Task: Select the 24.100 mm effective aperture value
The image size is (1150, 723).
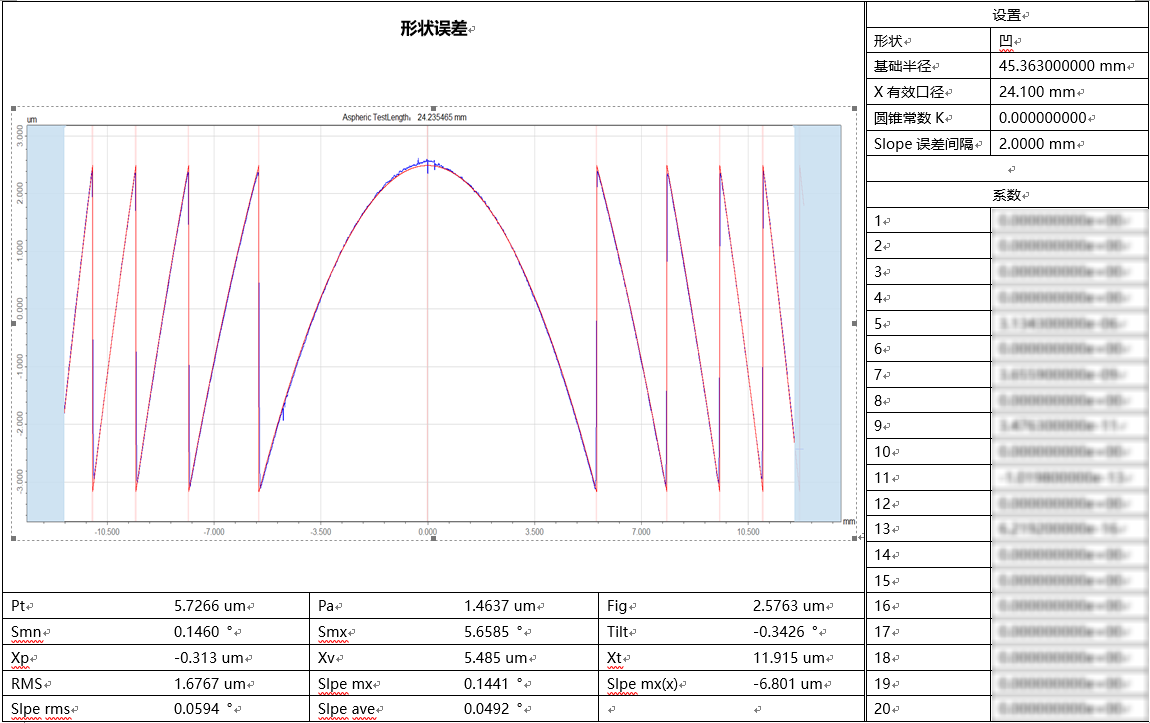Action: click(x=1037, y=92)
